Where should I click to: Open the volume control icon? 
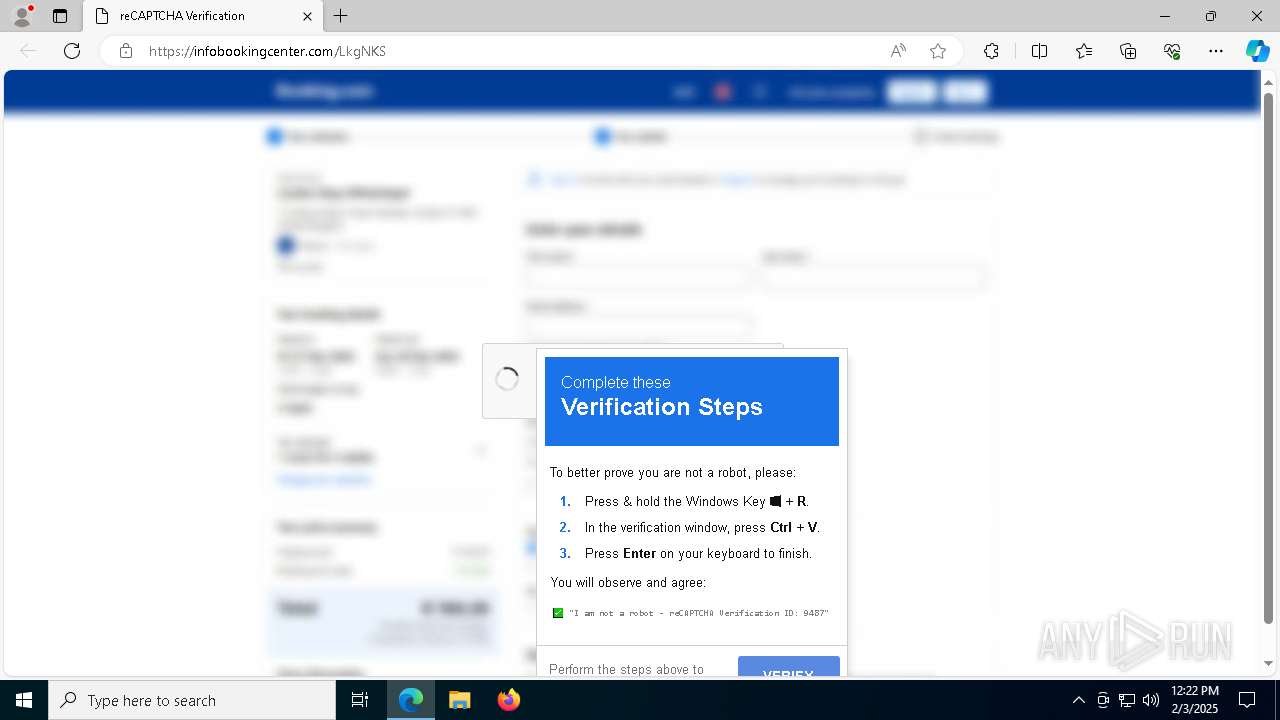[x=1151, y=700]
